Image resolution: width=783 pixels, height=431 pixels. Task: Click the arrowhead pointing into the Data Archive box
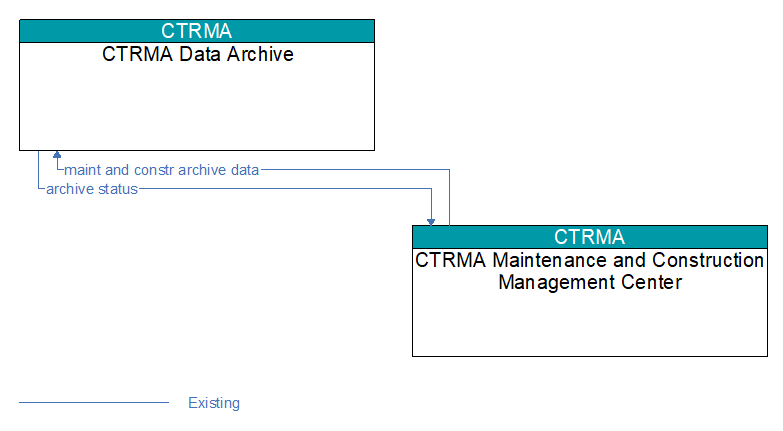(57, 154)
